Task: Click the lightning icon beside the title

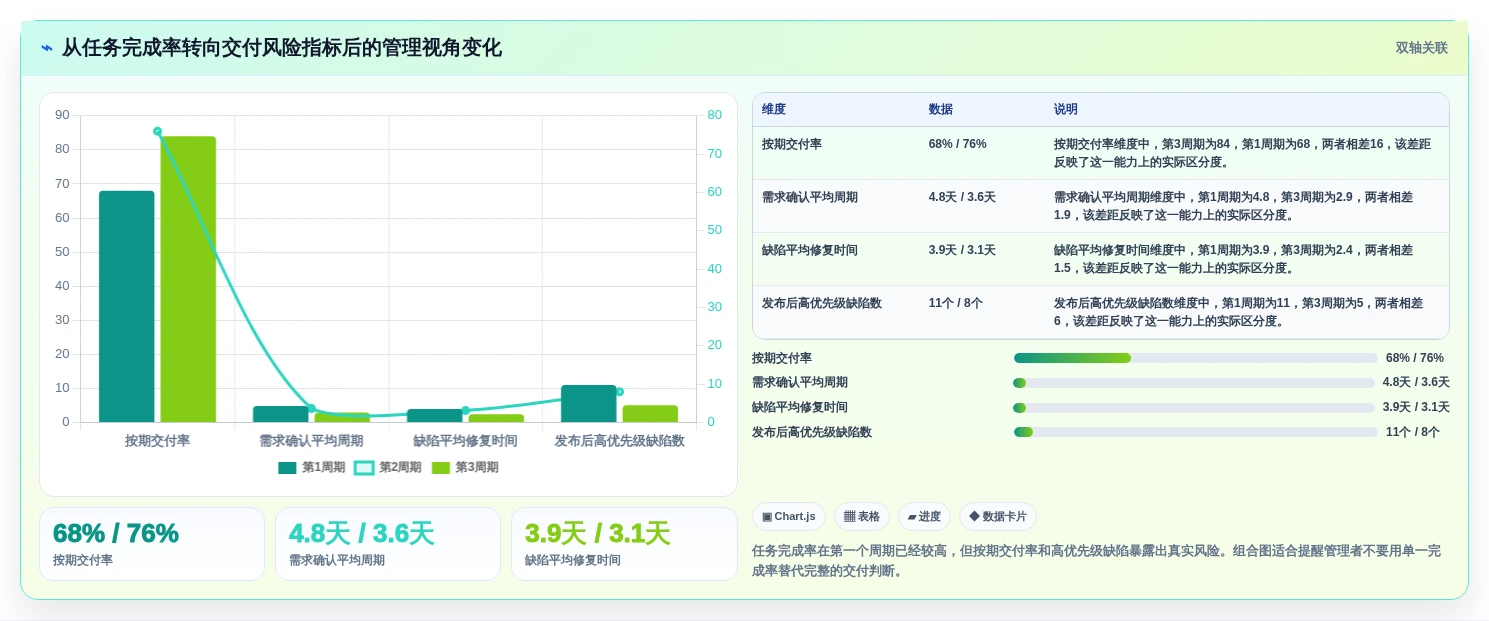Action: 47,48
